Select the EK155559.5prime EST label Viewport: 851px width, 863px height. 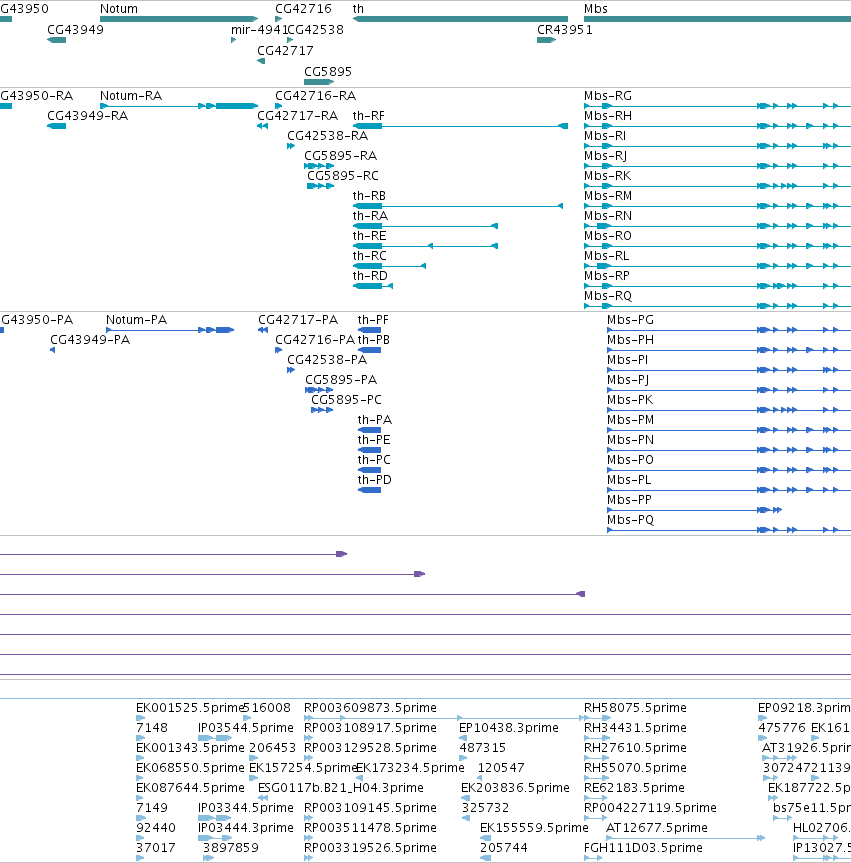pos(534,828)
